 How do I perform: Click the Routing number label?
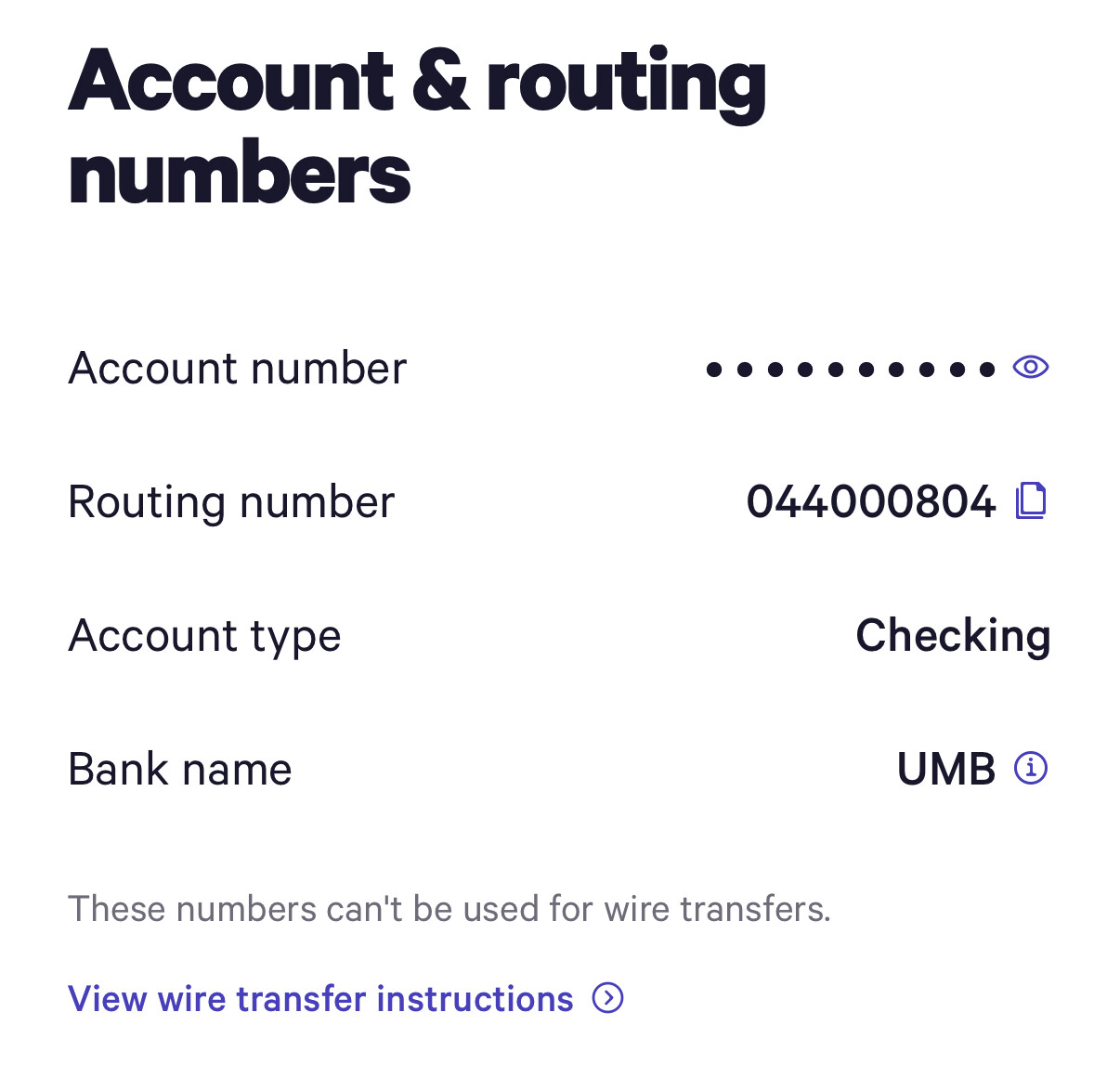click(x=231, y=502)
